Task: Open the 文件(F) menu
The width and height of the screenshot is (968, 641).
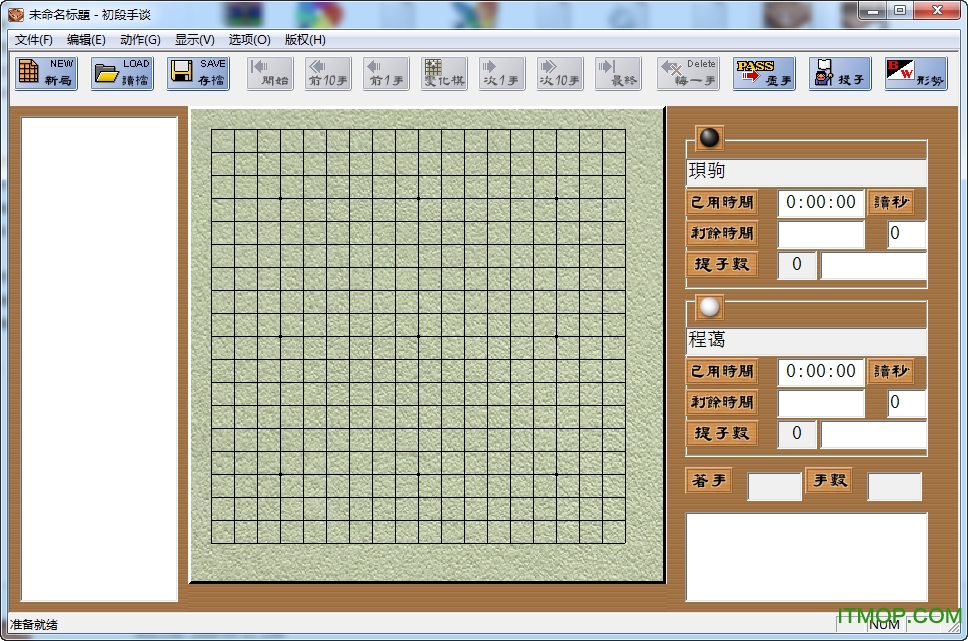Action: (x=34, y=40)
